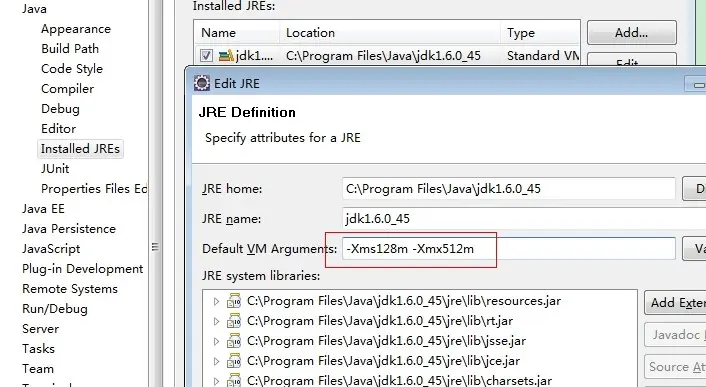Open the Compiler preferences page

[x=68, y=89]
